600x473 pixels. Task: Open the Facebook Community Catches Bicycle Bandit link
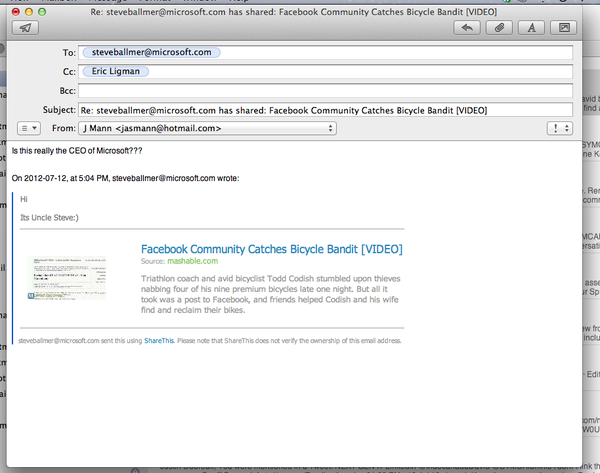point(272,249)
